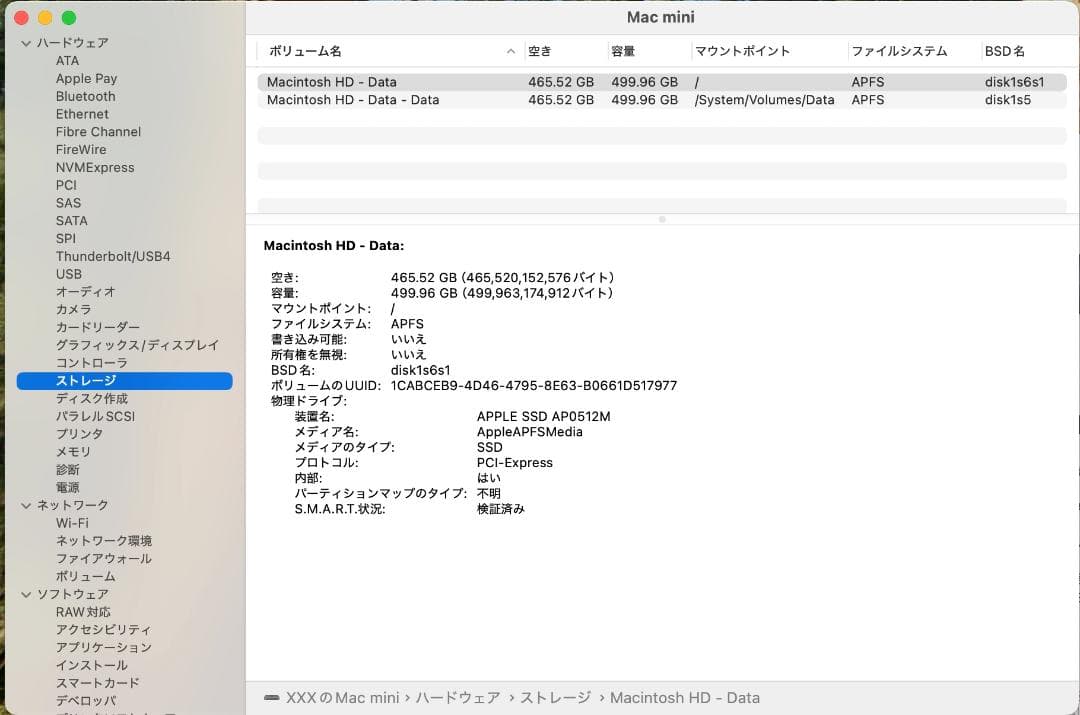This screenshot has width=1080, height=715.
Task: Sort by ファイルシステム column header
Action: coord(899,51)
